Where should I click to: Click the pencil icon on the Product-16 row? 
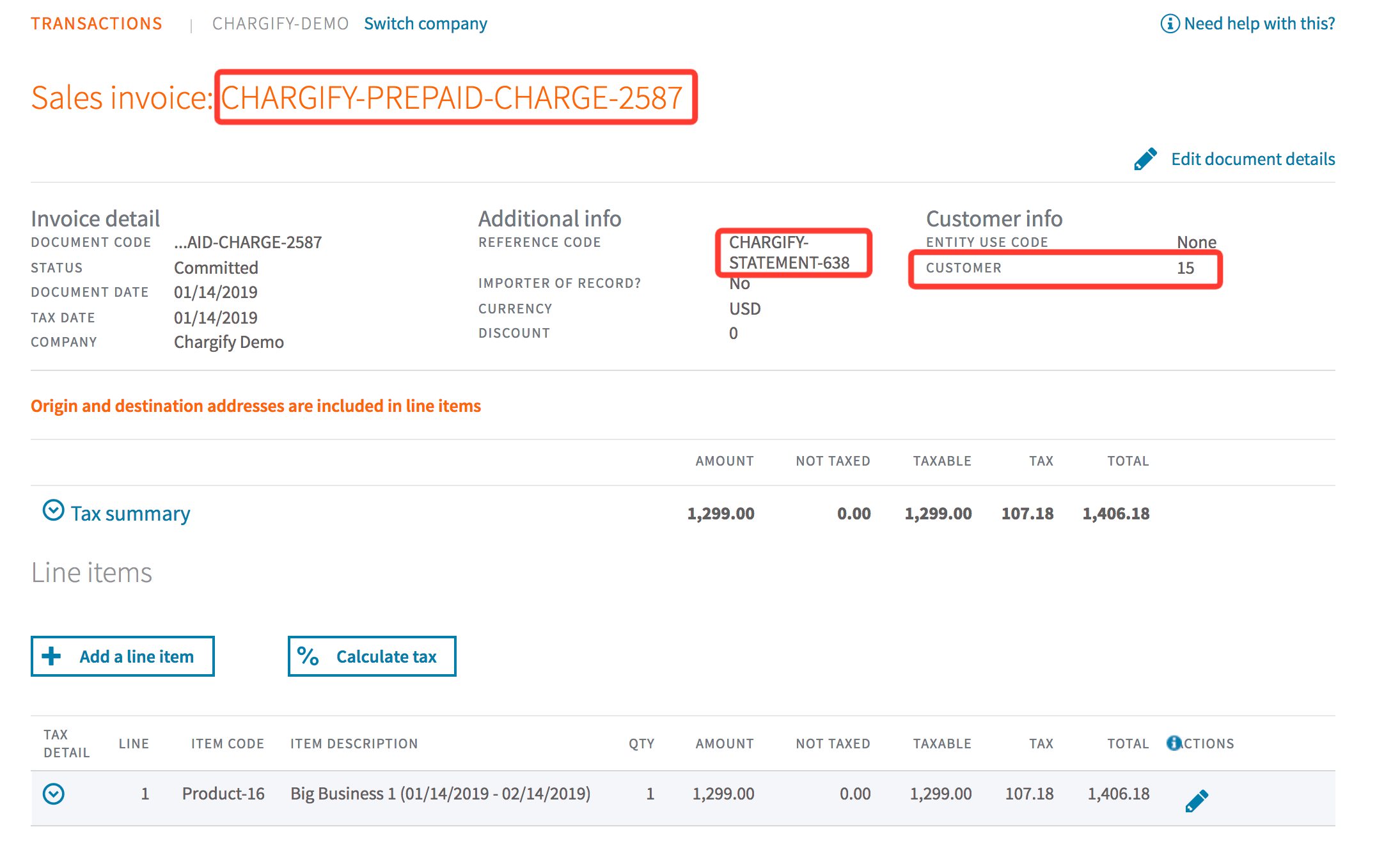coord(1197,801)
